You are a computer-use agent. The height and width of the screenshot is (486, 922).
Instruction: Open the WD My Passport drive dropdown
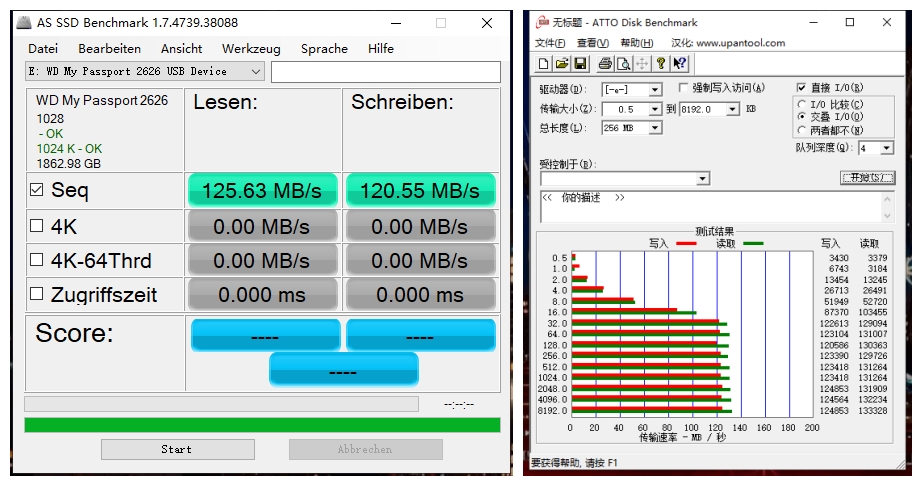coord(145,71)
